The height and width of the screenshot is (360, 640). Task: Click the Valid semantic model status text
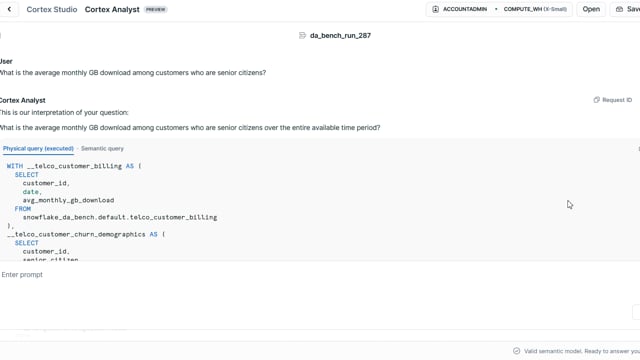pos(582,351)
